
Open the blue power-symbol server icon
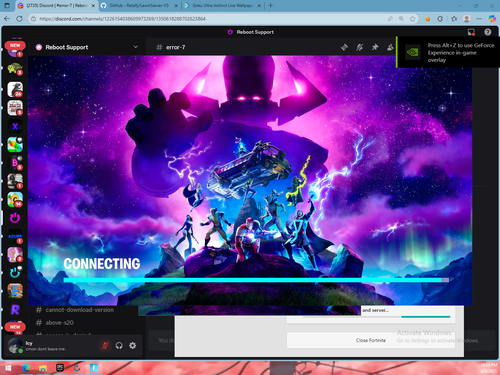(x=15, y=273)
